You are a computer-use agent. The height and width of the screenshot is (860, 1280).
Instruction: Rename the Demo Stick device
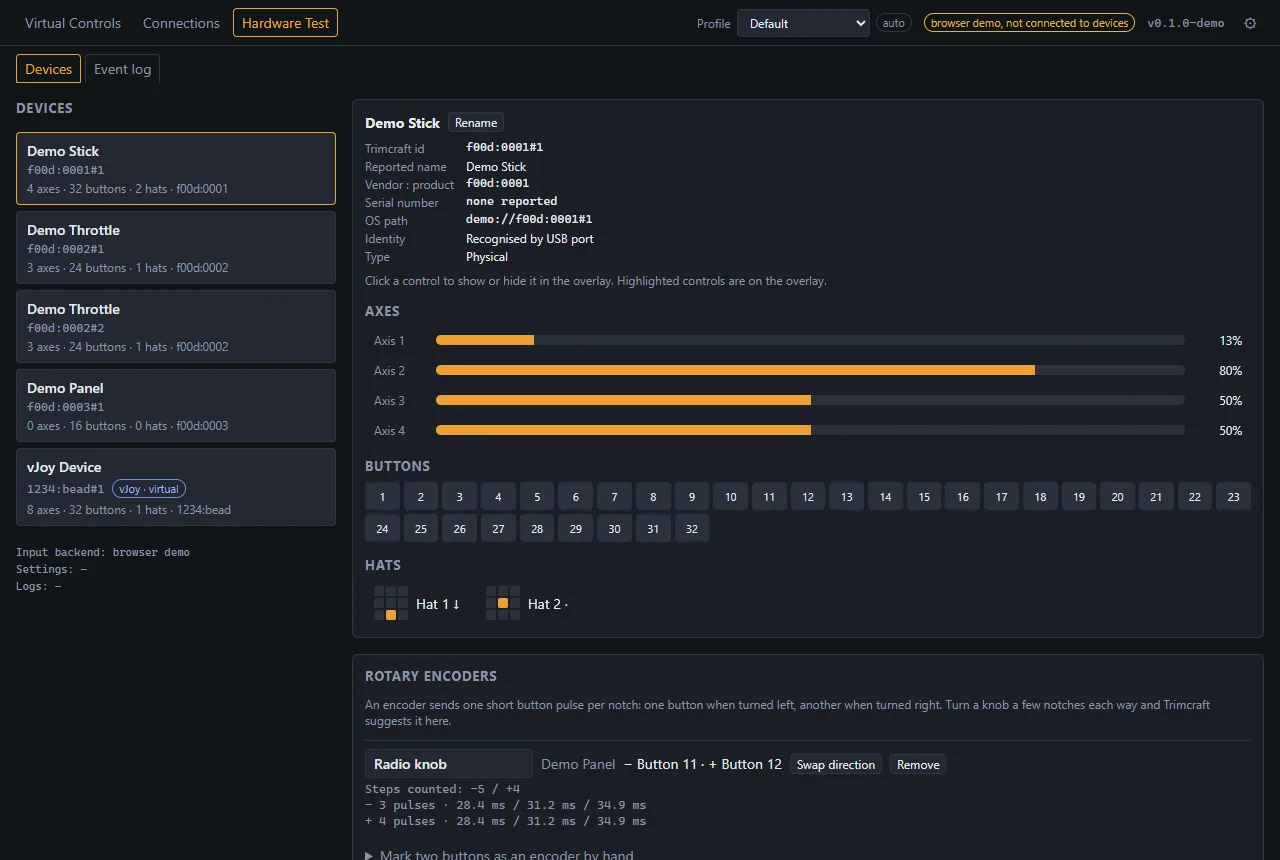click(x=476, y=123)
